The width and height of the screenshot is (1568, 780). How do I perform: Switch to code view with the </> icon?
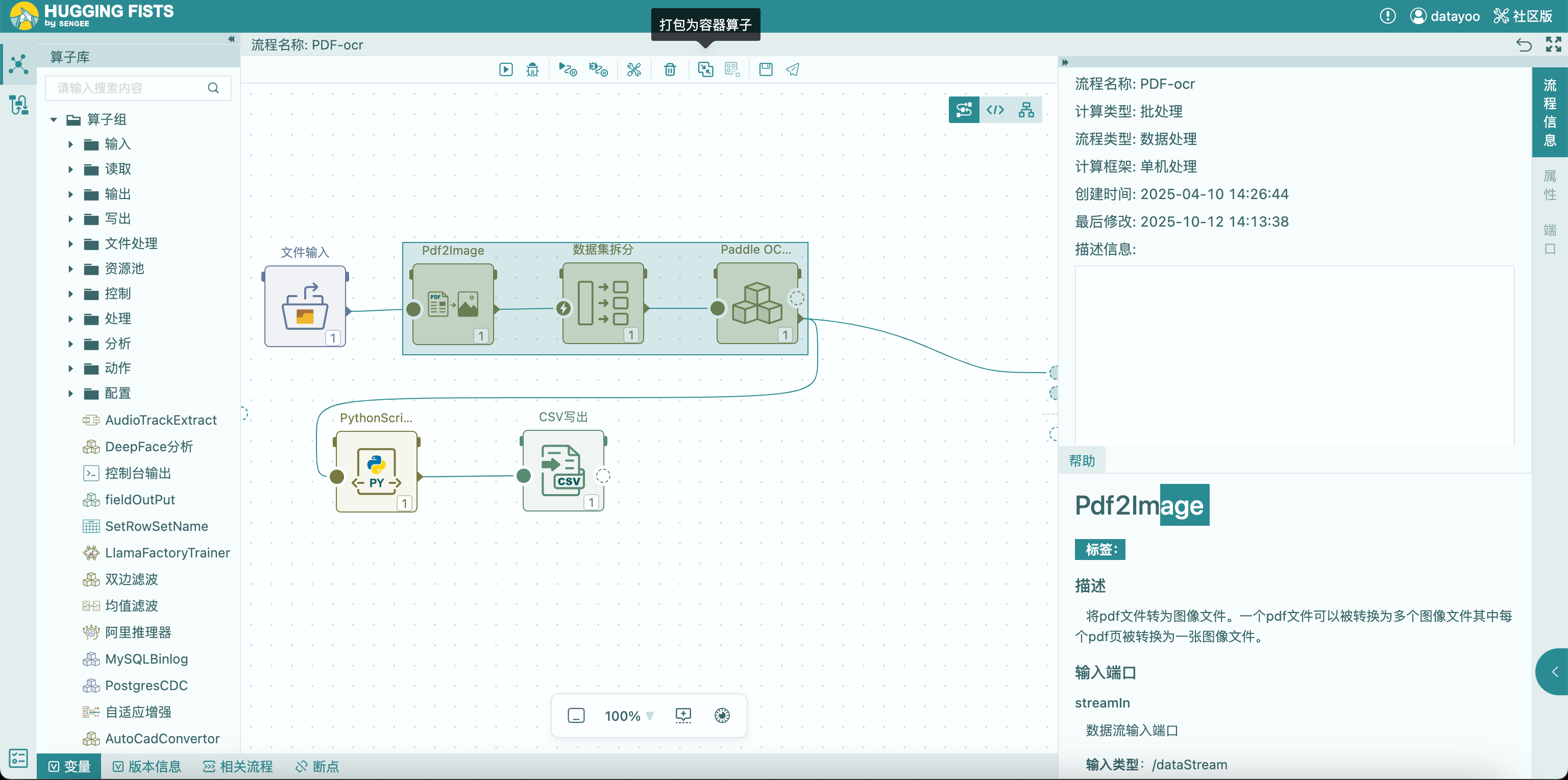(995, 110)
